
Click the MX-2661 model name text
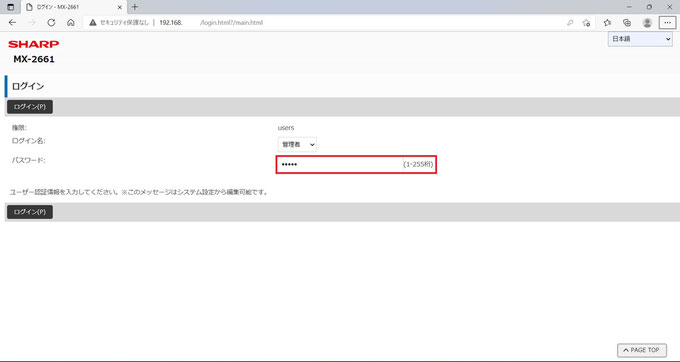pos(34,59)
